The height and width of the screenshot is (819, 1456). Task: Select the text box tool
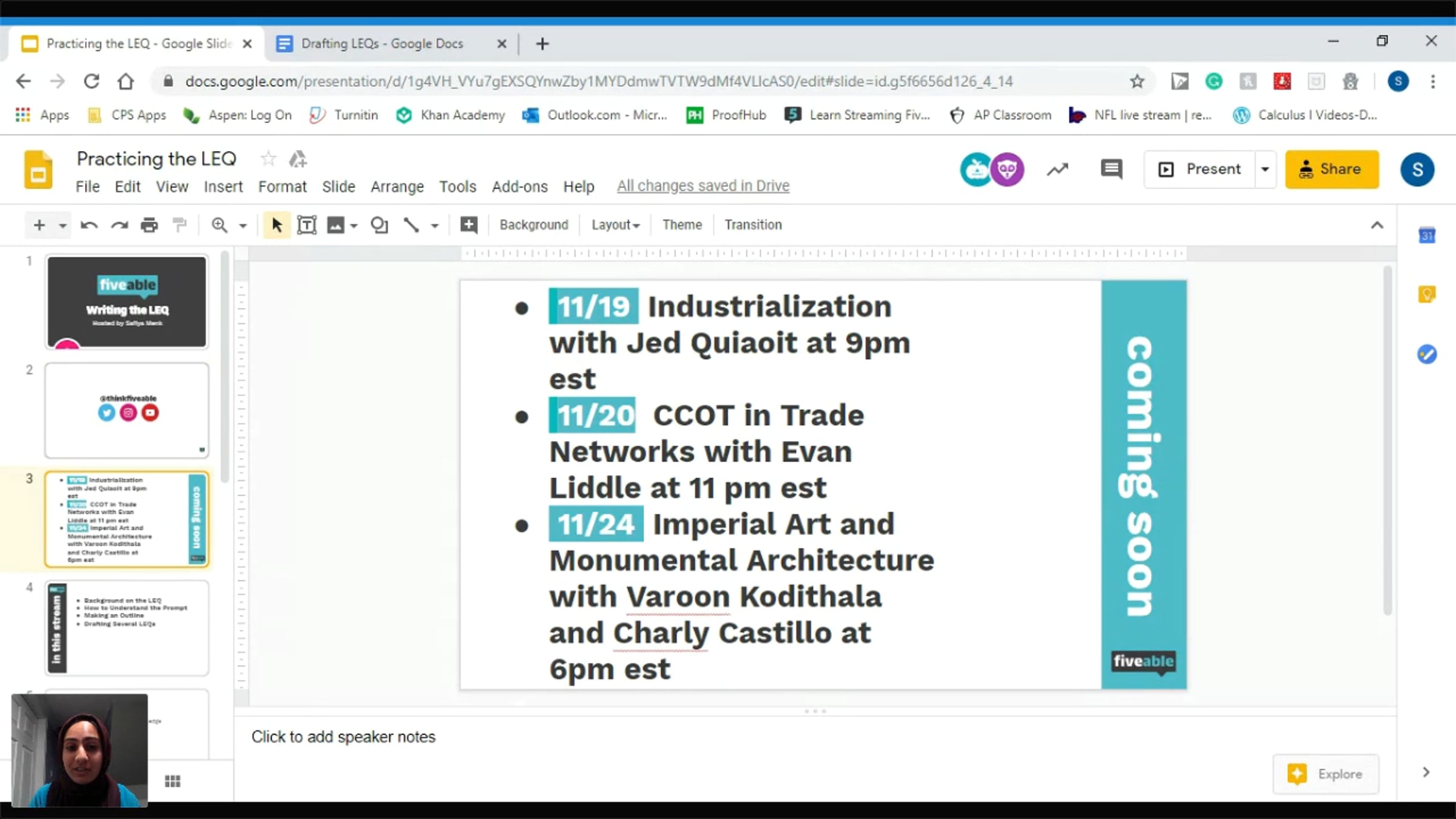click(x=307, y=225)
